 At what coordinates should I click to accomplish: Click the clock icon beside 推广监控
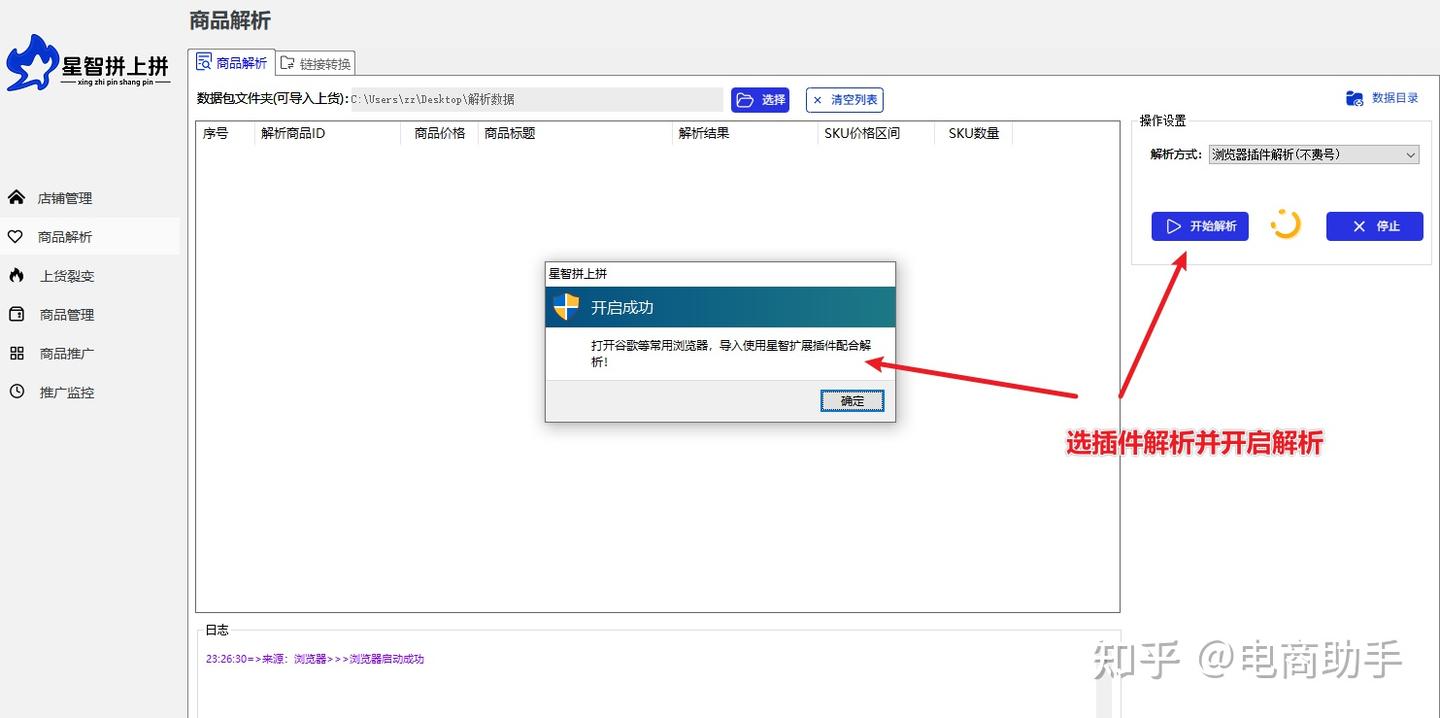pyautogui.click(x=16, y=392)
